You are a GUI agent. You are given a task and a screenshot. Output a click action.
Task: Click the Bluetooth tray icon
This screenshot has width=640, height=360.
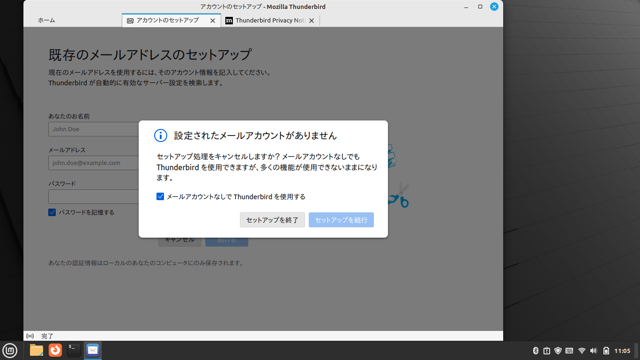pos(536,351)
